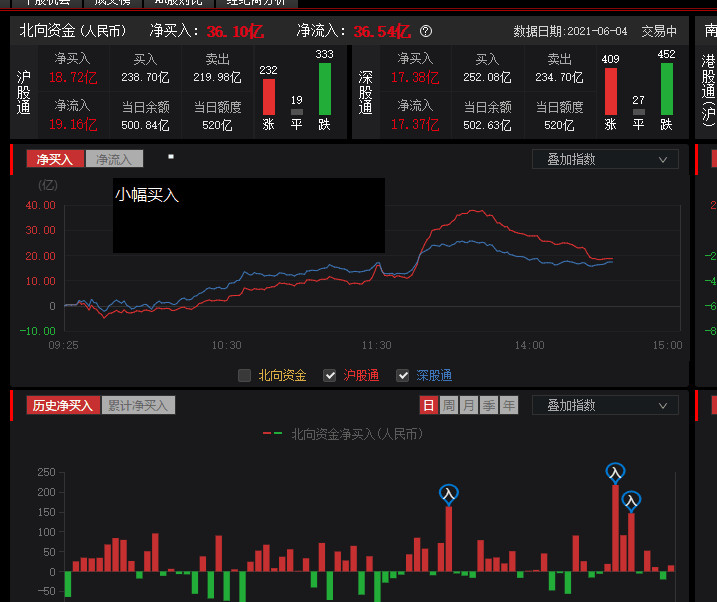This screenshot has height=602, width=717.
Task: Click the leftmost blue 入 marker on bar chart
Action: click(449, 493)
